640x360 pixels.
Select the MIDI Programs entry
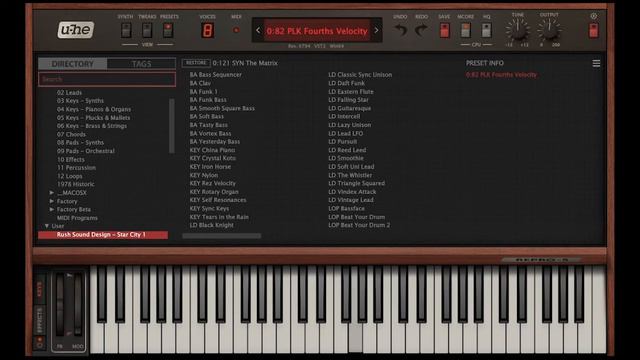point(77,218)
